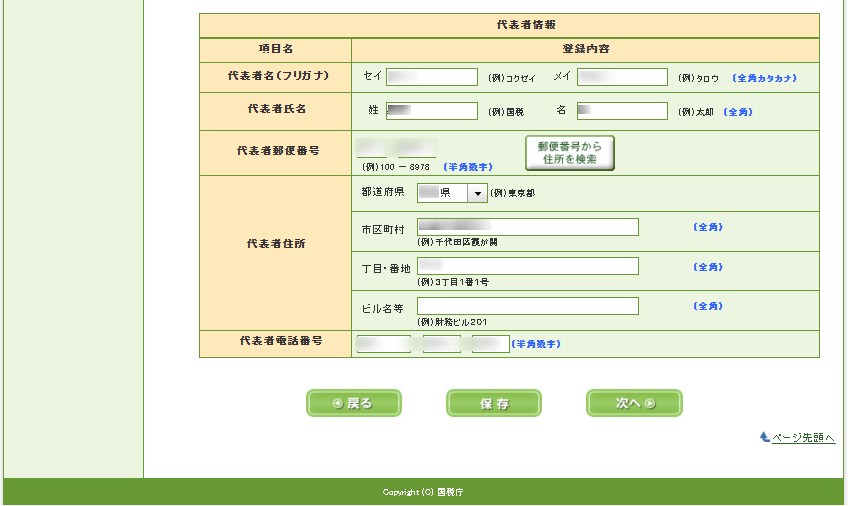848x506 pixels.
Task: Click the 項目名 column header
Action: pyautogui.click(x=276, y=49)
